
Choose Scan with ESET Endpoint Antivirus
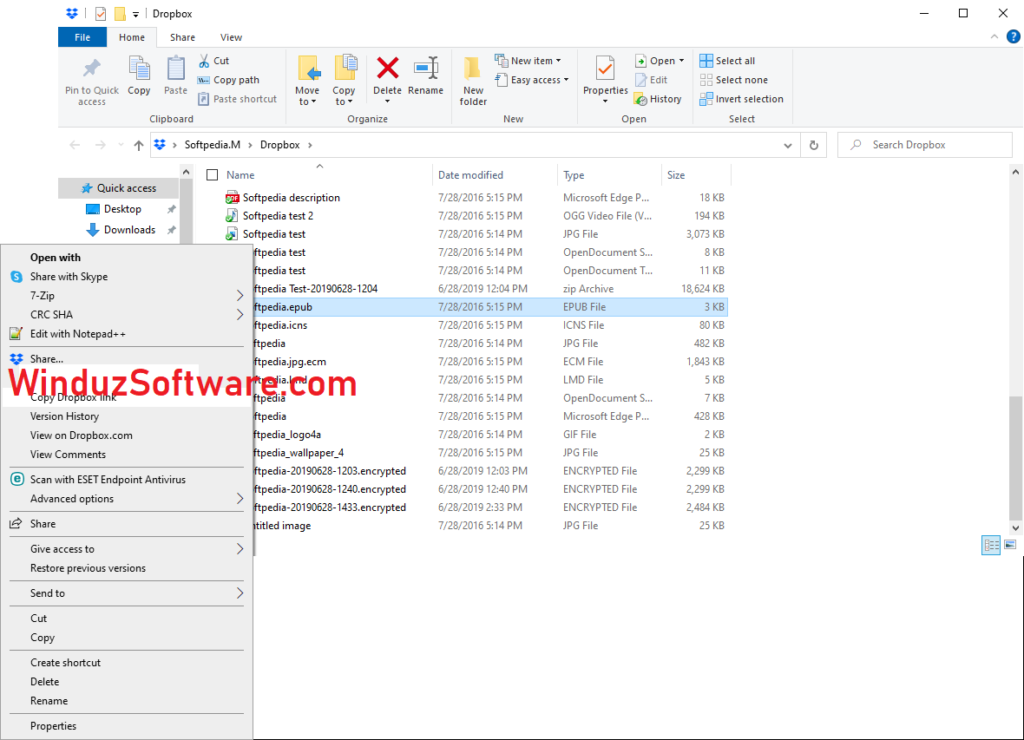click(127, 479)
